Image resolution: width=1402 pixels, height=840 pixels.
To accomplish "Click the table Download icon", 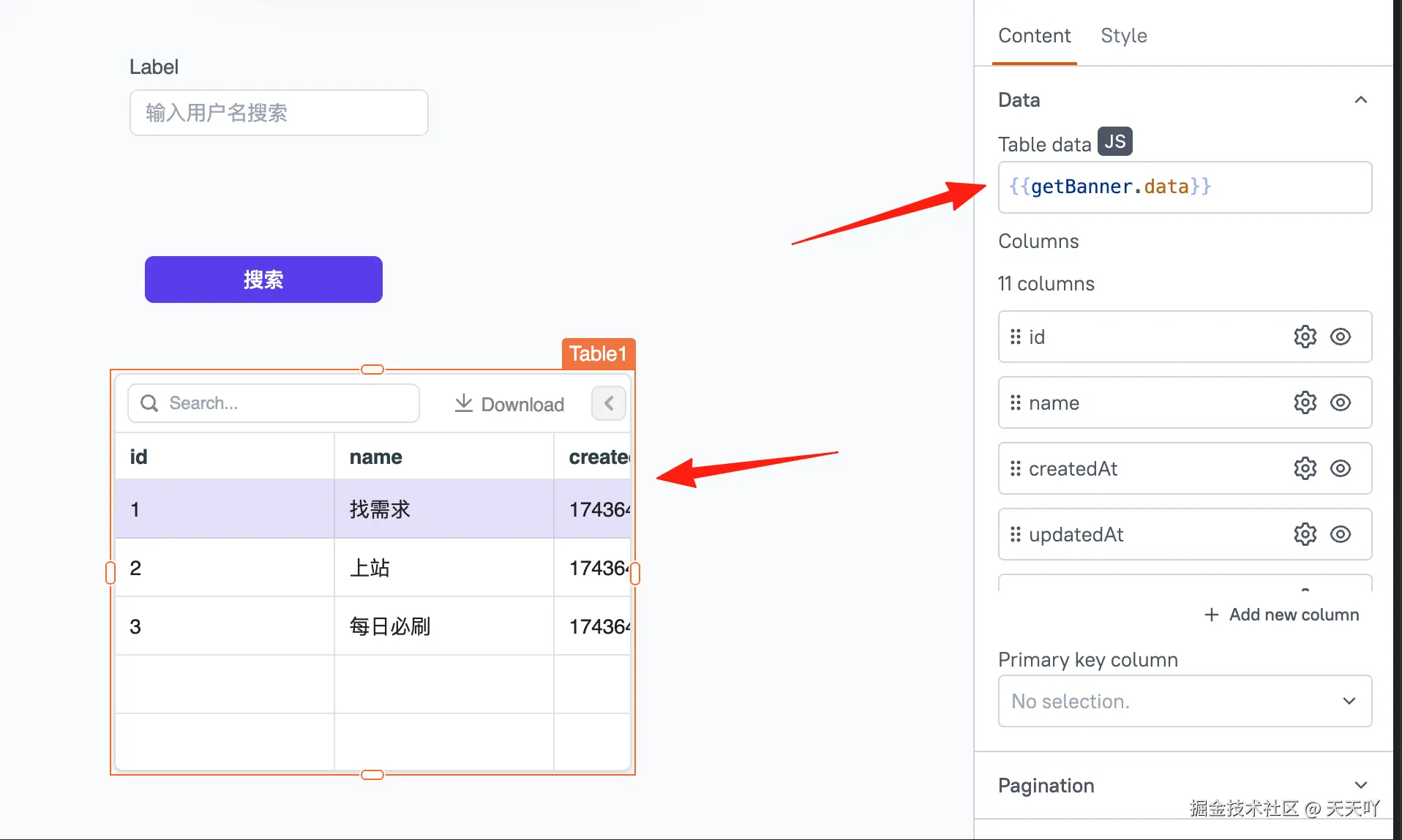I will 464,403.
